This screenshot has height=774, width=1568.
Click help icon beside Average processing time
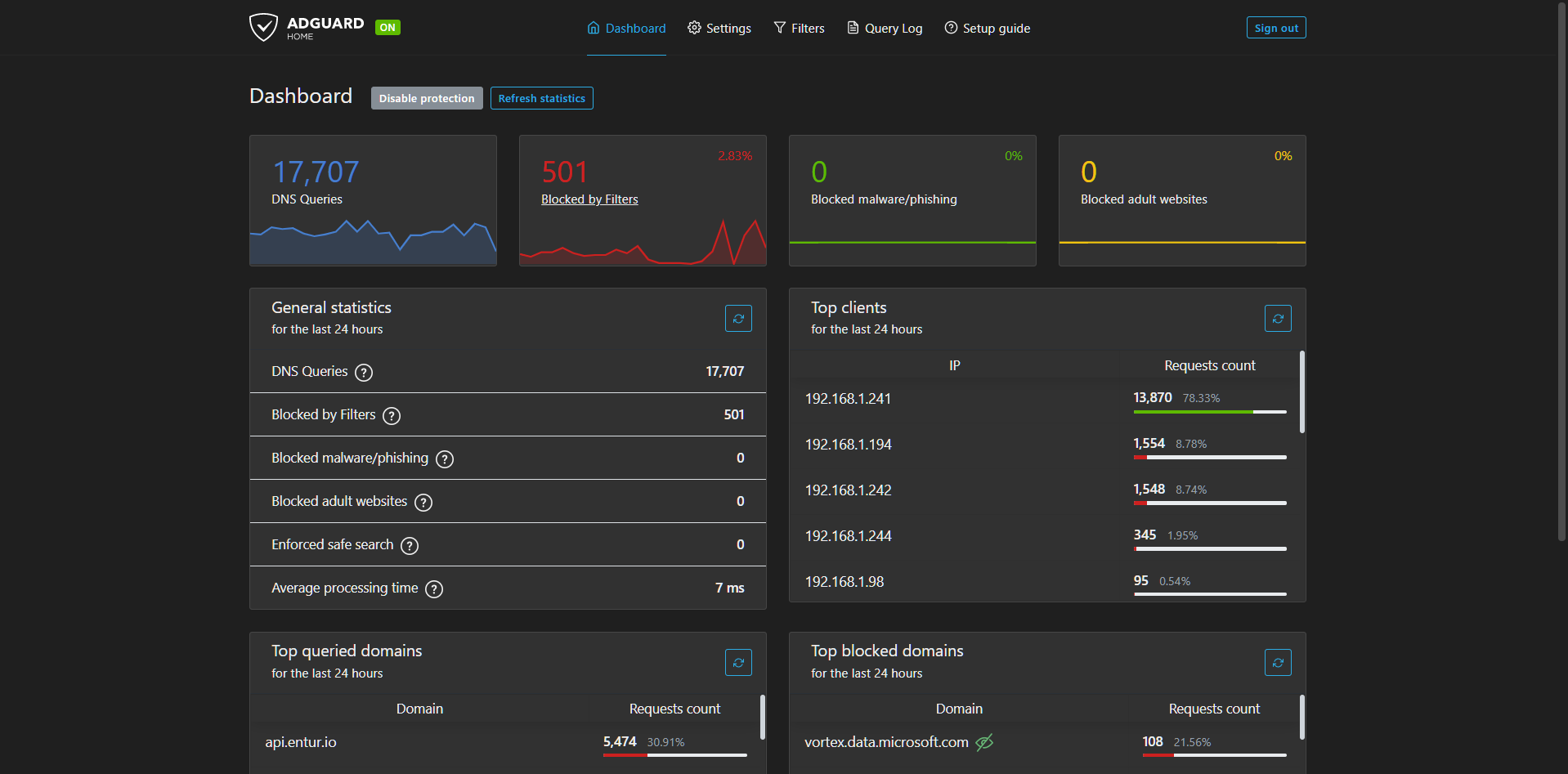click(434, 589)
